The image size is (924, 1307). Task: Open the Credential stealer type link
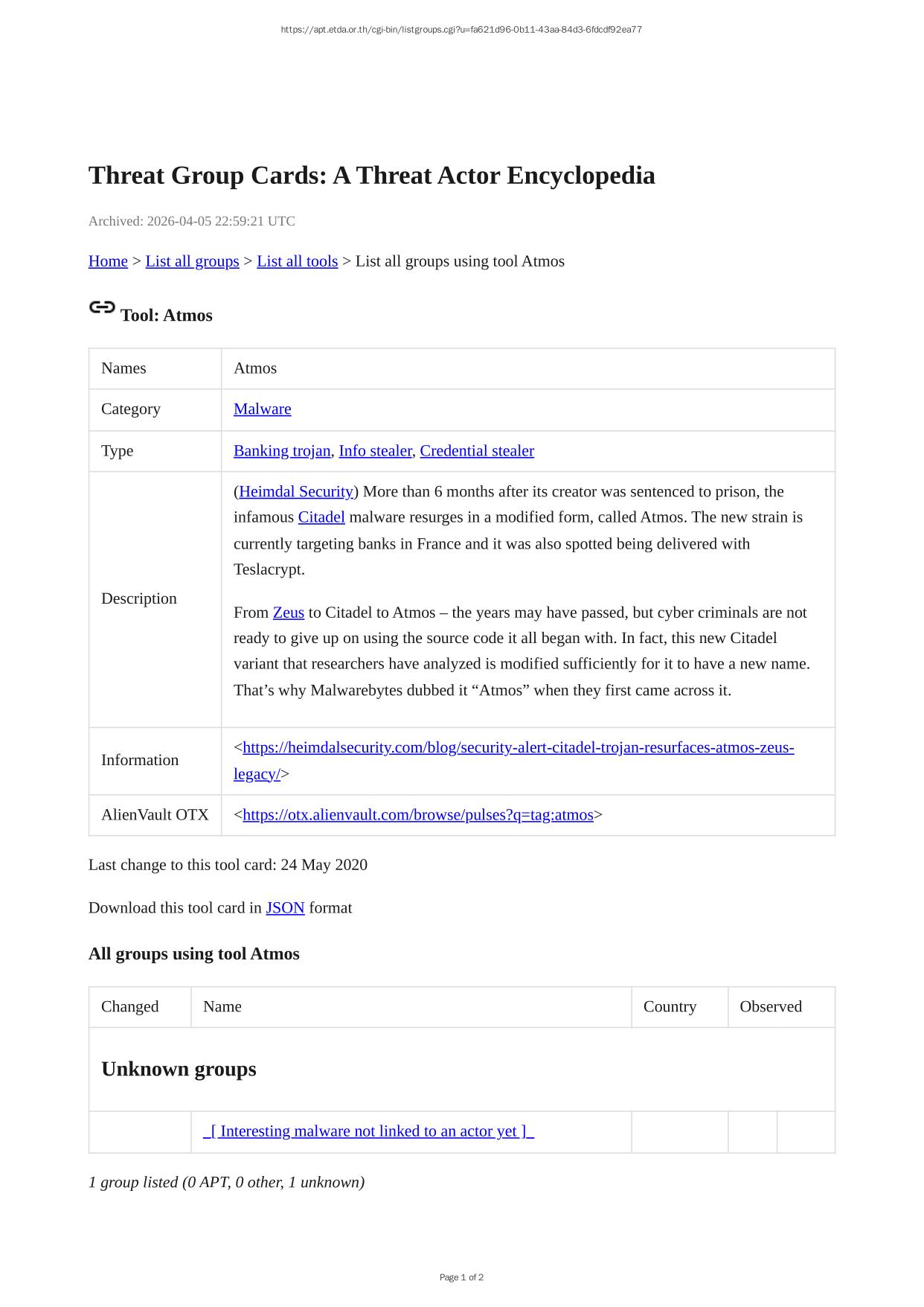[476, 451]
